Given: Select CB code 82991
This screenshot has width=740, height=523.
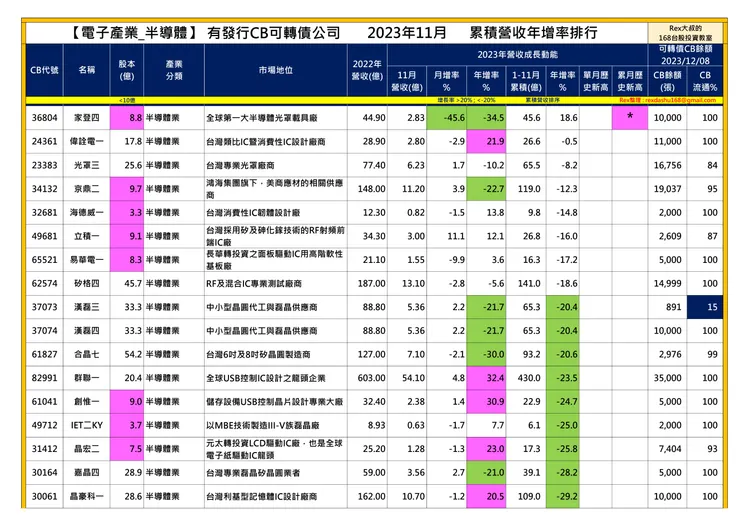Looking at the screenshot, I should [x=44, y=378].
